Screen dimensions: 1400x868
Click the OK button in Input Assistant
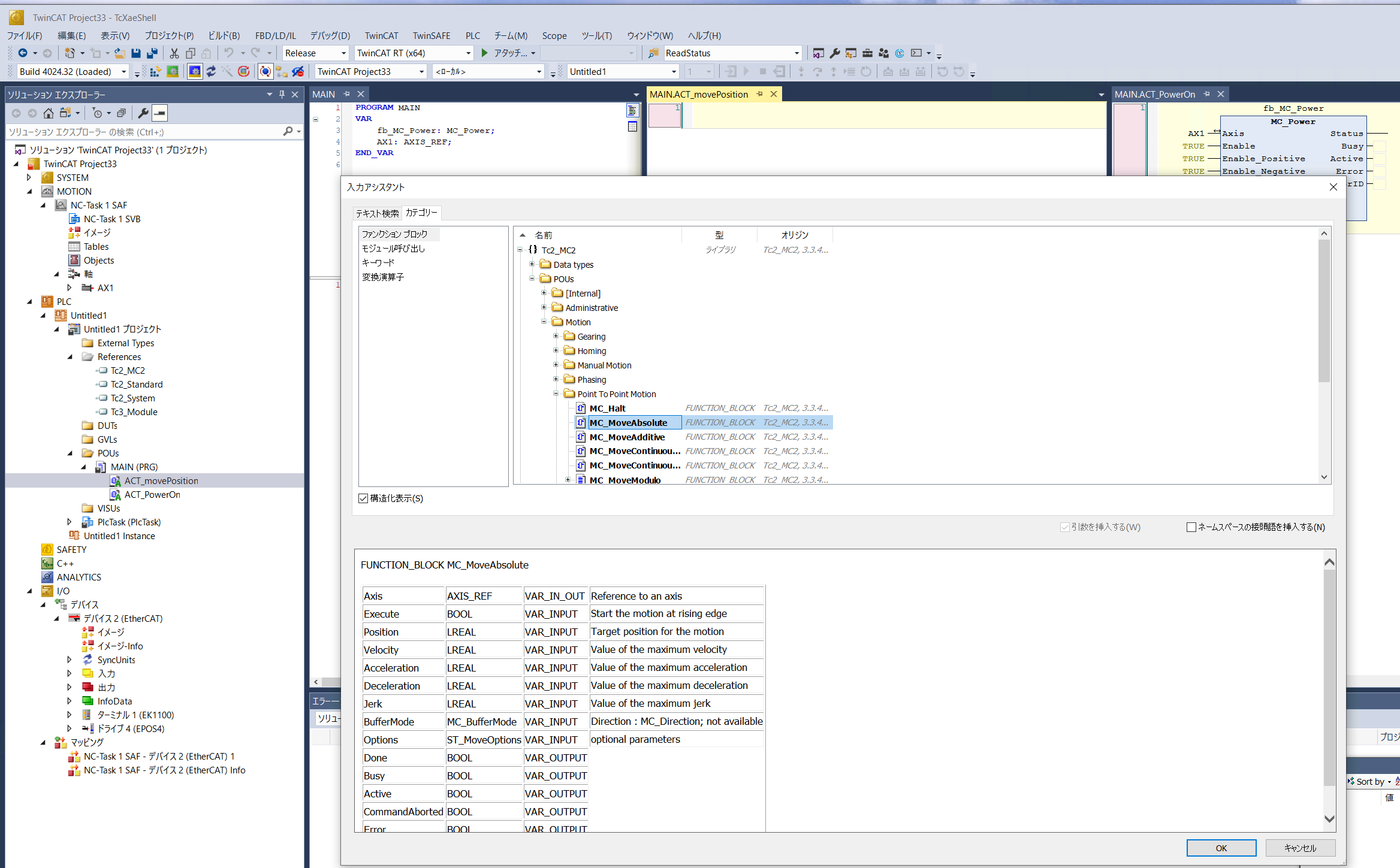[x=1221, y=848]
